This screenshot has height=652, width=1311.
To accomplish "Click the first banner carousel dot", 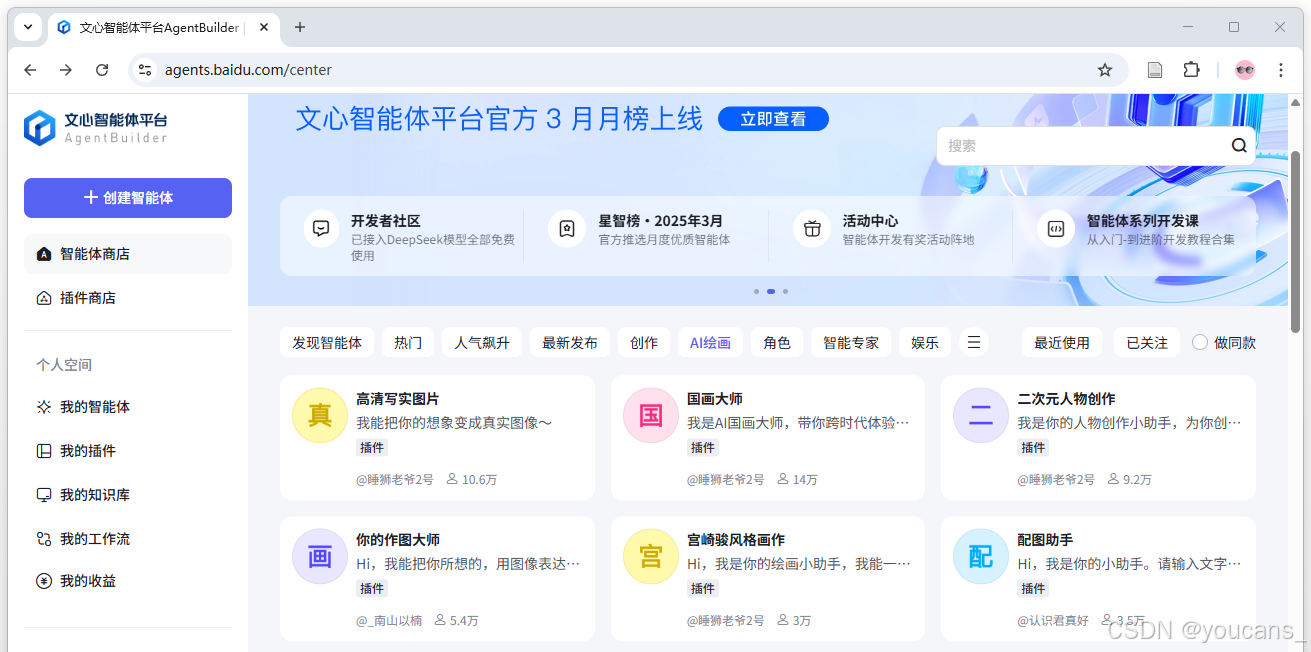I will pyautogui.click(x=756, y=292).
